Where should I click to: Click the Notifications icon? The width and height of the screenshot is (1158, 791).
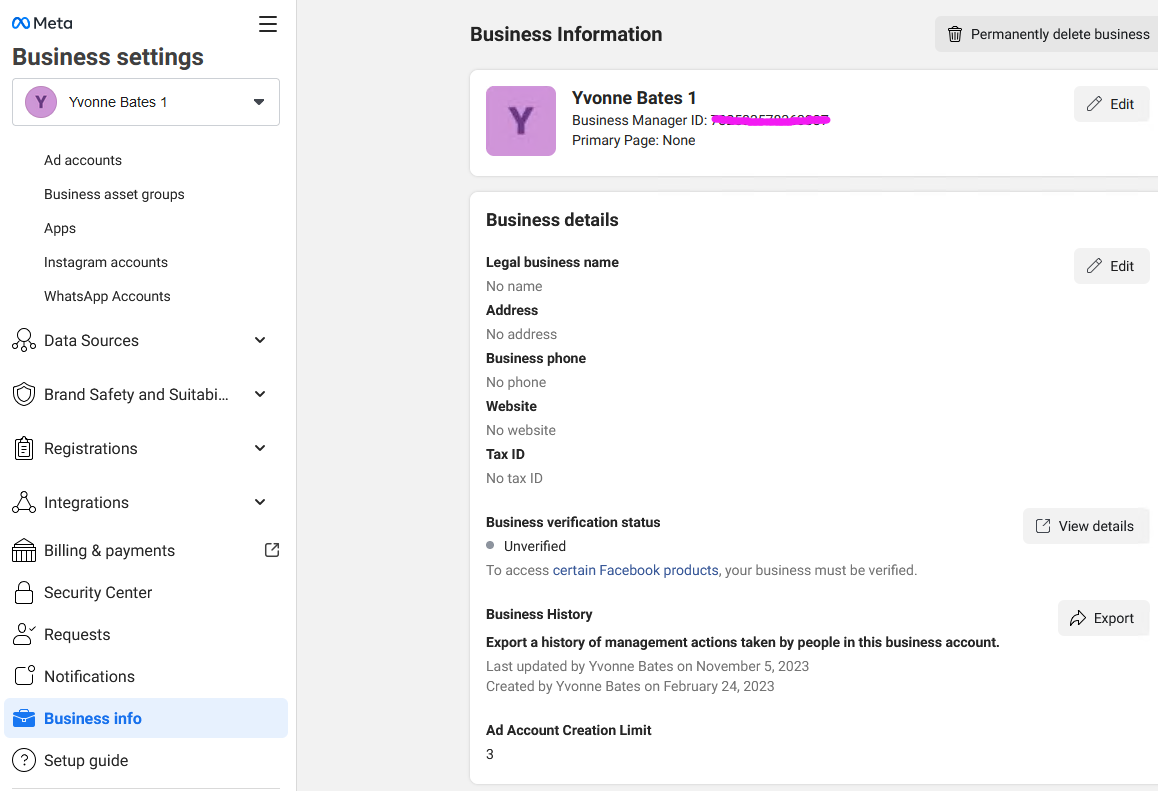pos(24,676)
